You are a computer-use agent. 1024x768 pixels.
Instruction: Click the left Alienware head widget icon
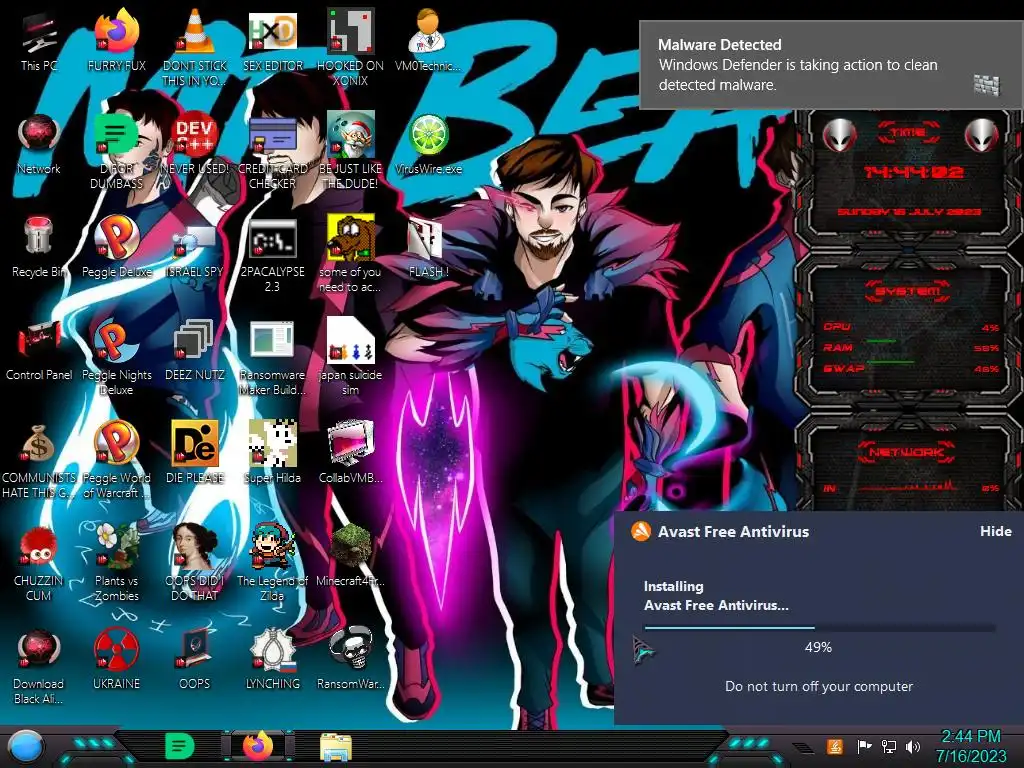click(x=839, y=135)
